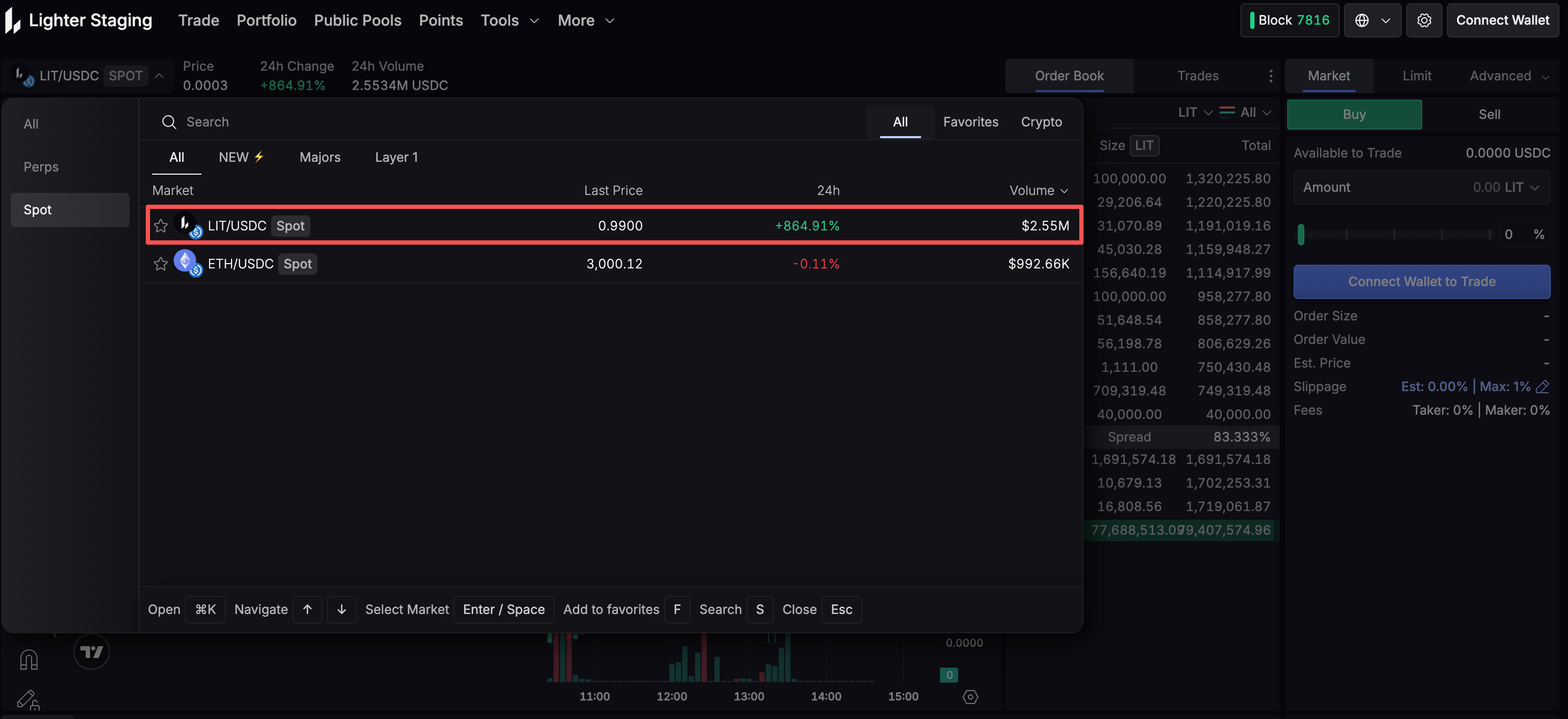Viewport: 1568px width, 719px height.
Task: Click the order amount percentage slider handle
Action: point(1301,234)
